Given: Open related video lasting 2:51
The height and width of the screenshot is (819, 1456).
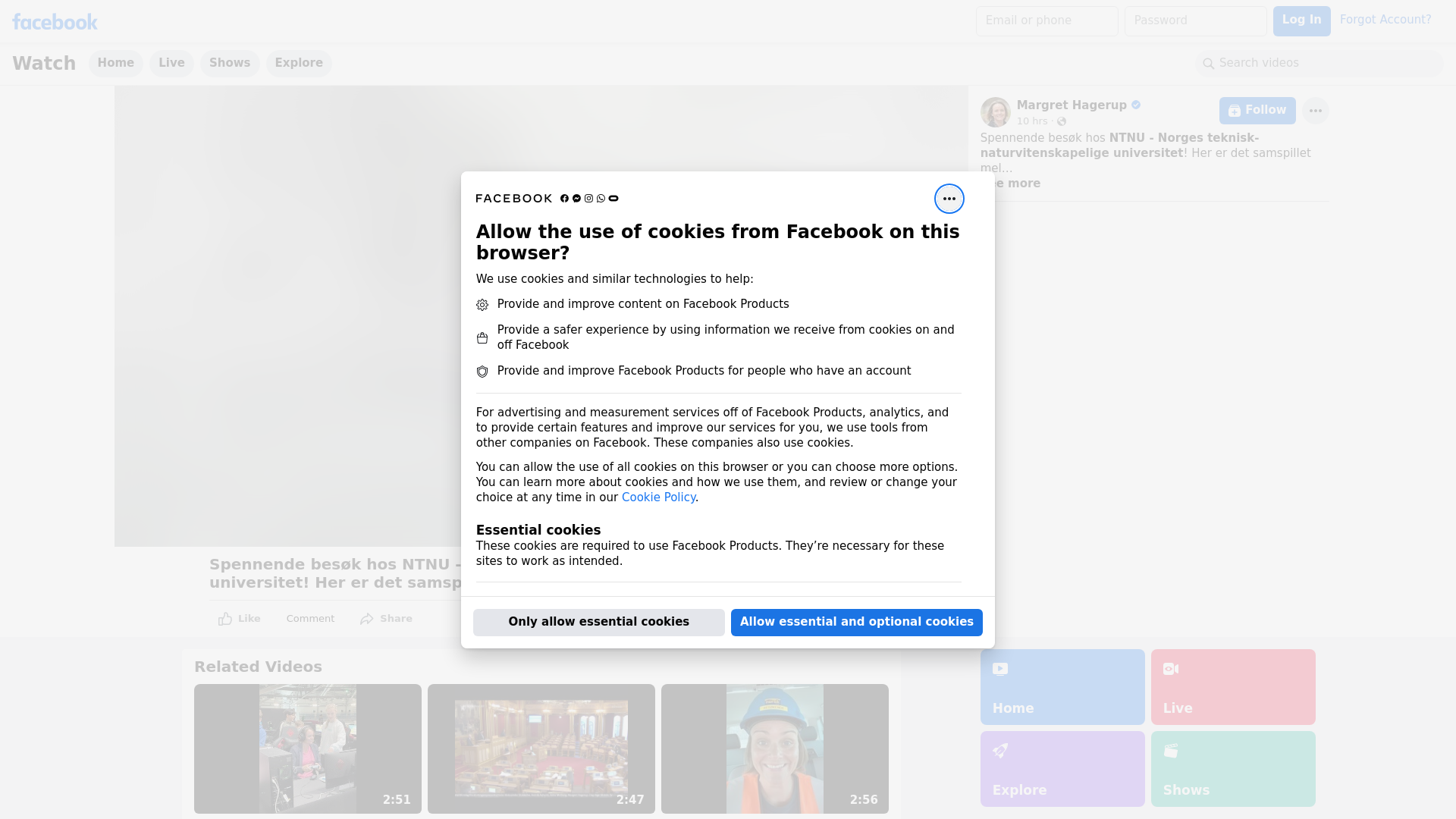Looking at the screenshot, I should coord(308,748).
